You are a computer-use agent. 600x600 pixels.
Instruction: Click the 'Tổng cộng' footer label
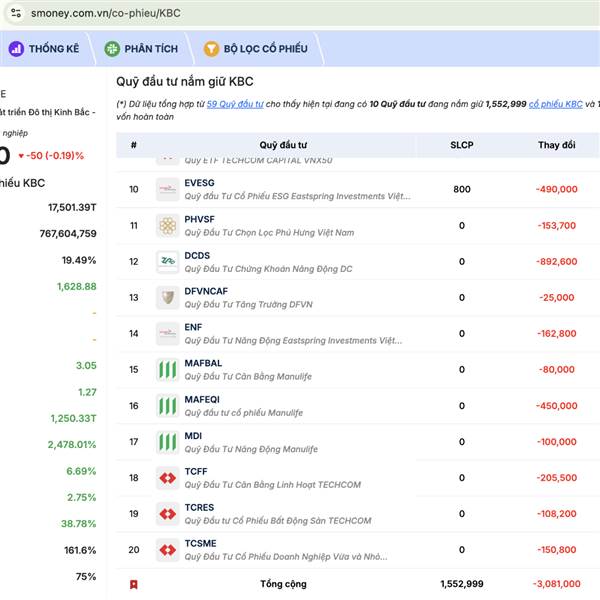pyautogui.click(x=283, y=584)
